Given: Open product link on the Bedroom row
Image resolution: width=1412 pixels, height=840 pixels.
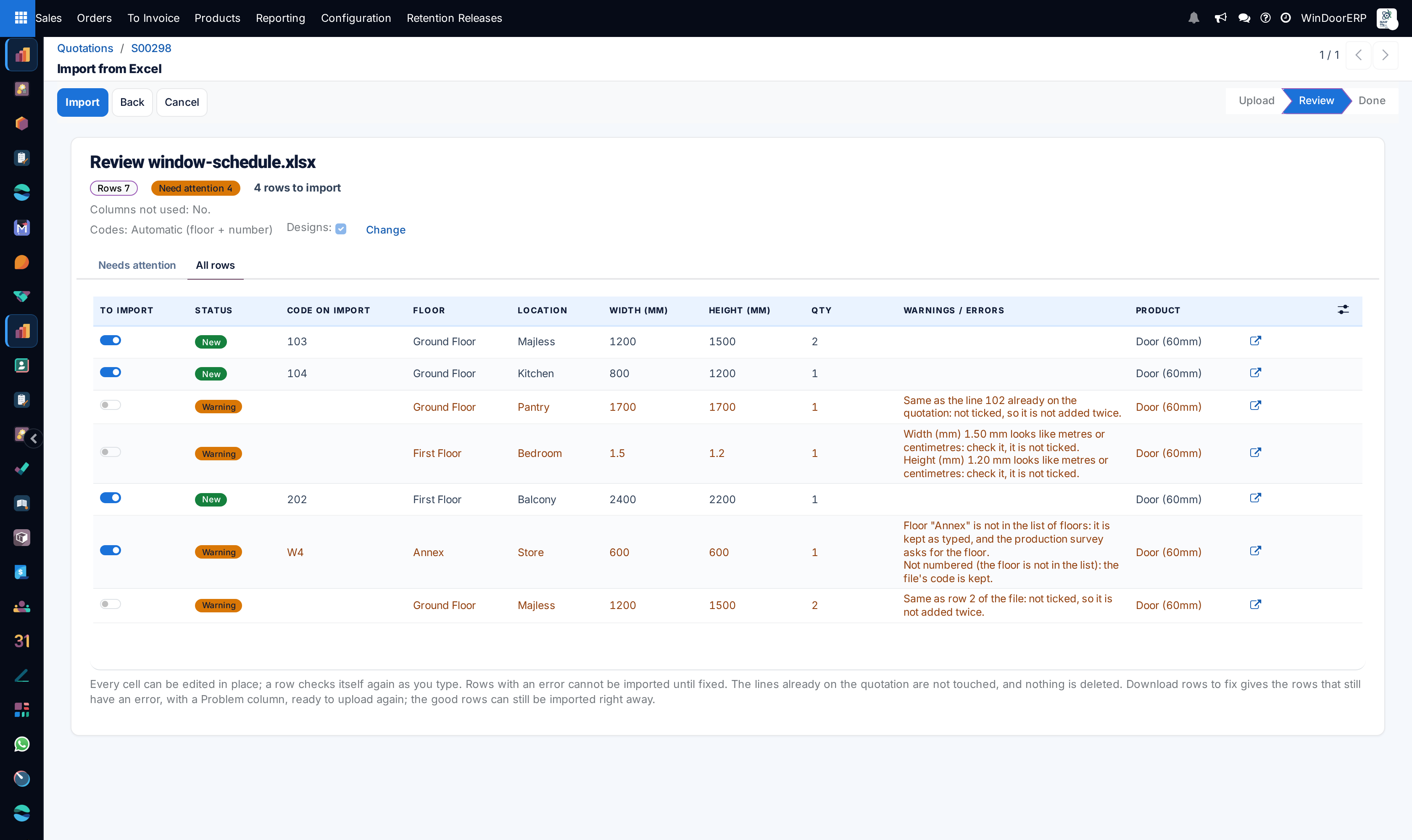Looking at the screenshot, I should click(1255, 452).
